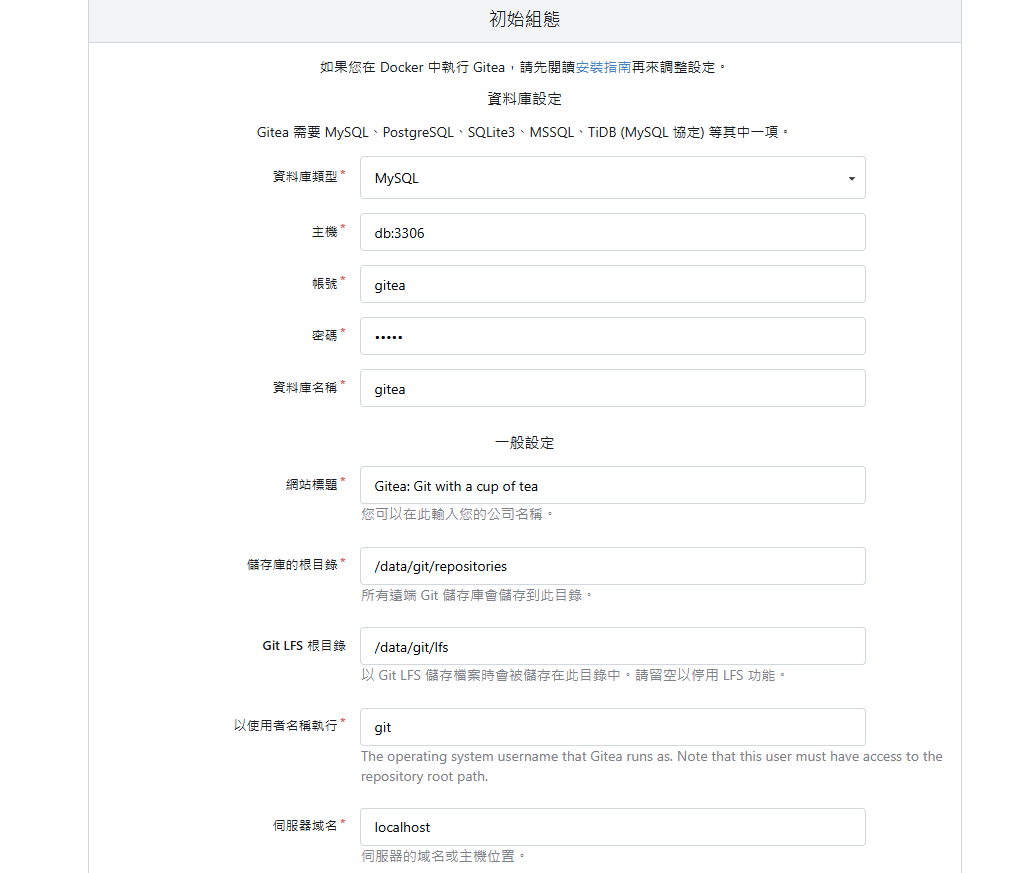The height and width of the screenshot is (873, 1025).
Task: Click the operating system username help text
Action: coord(651,766)
